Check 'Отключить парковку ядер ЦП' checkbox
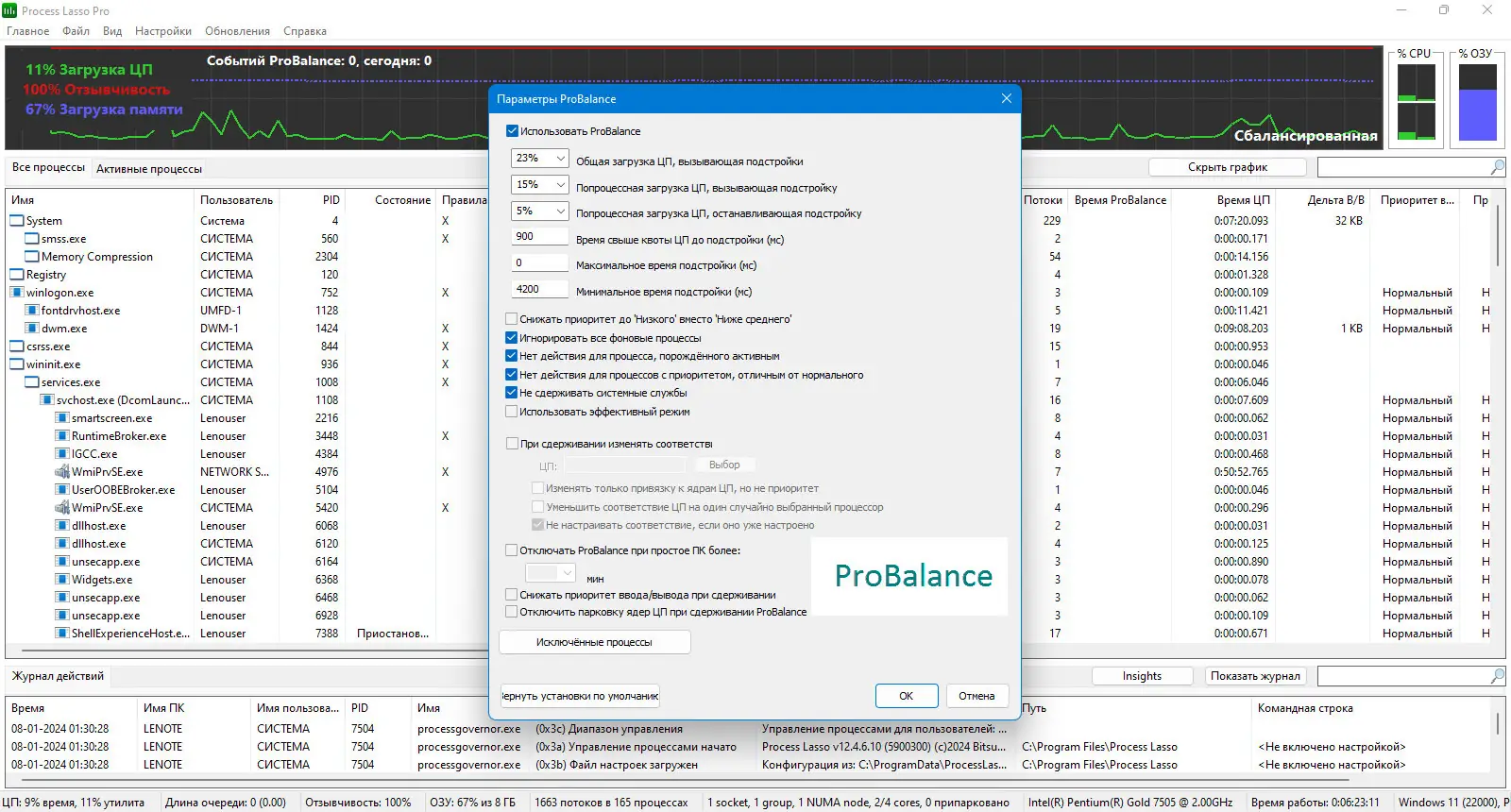Viewport: 1511px width, 812px height. click(x=512, y=612)
